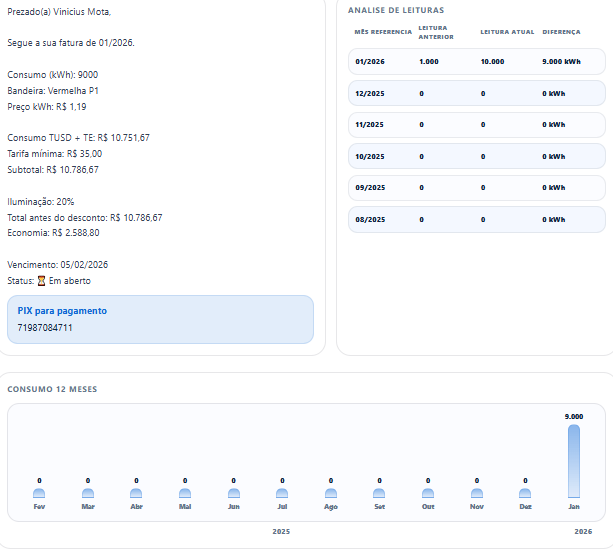This screenshot has height=553, width=613.
Task: Click the Ago bar in consumption chart
Action: tap(330, 493)
